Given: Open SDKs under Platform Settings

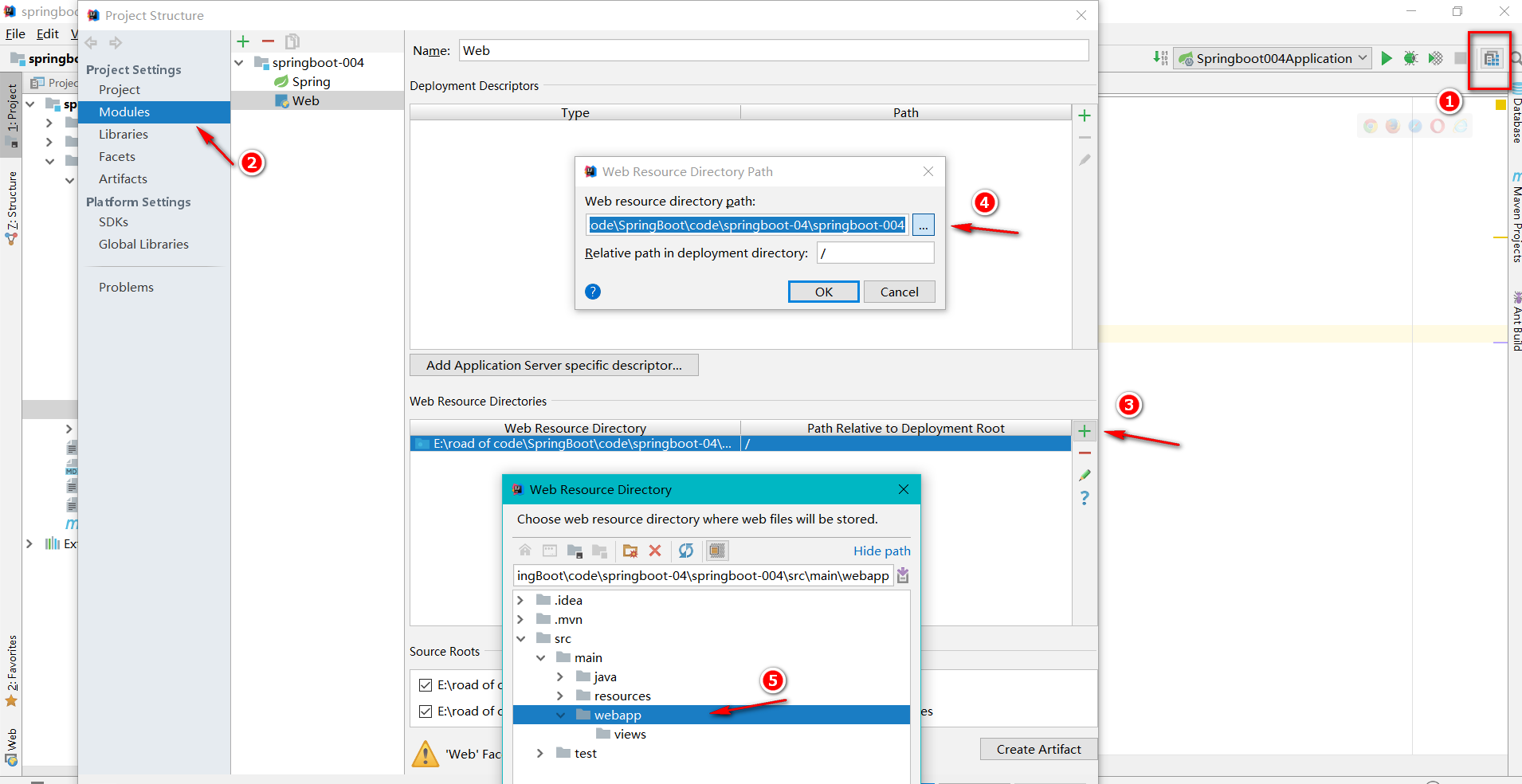Looking at the screenshot, I should click(113, 221).
